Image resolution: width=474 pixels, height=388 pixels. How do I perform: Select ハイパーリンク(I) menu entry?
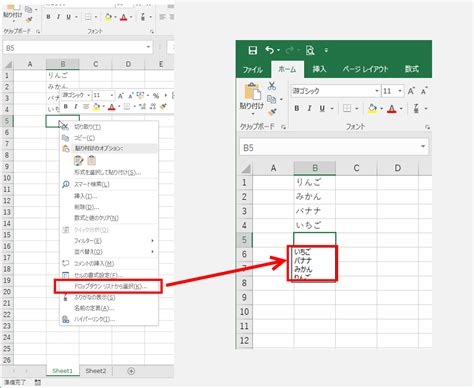point(94,319)
